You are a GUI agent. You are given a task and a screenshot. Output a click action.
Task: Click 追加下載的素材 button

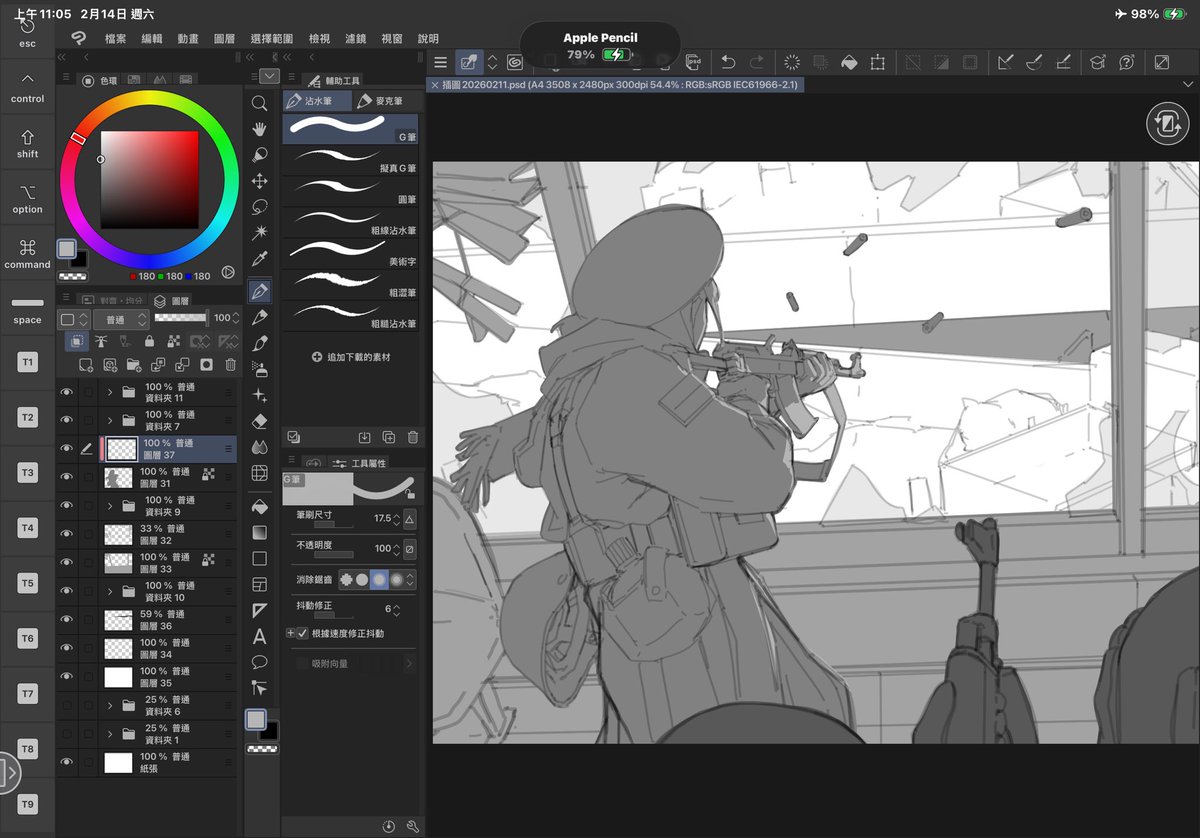click(351, 357)
